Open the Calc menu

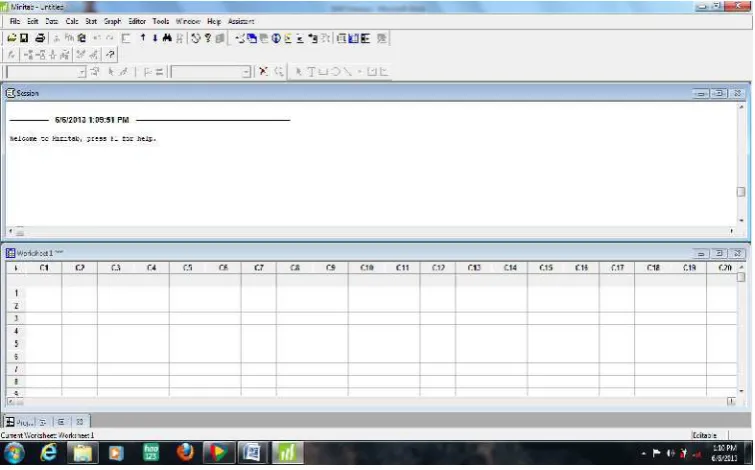pos(72,21)
